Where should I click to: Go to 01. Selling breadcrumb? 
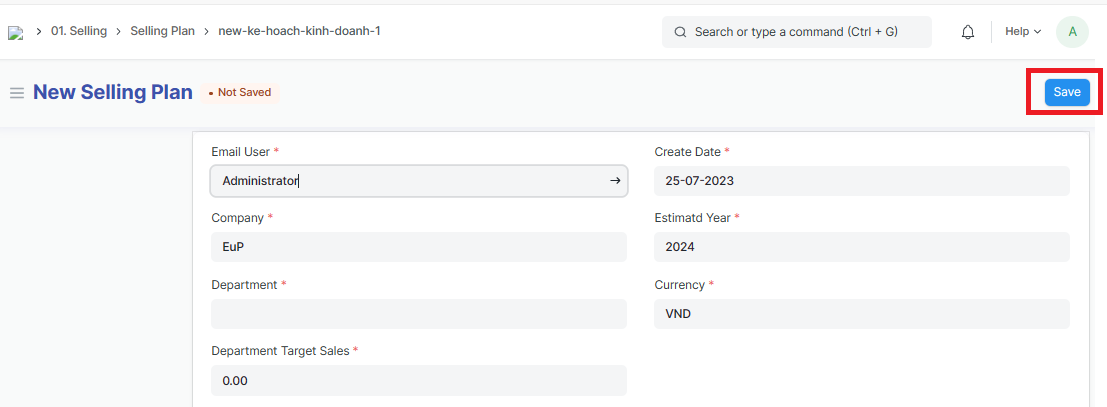(79, 31)
